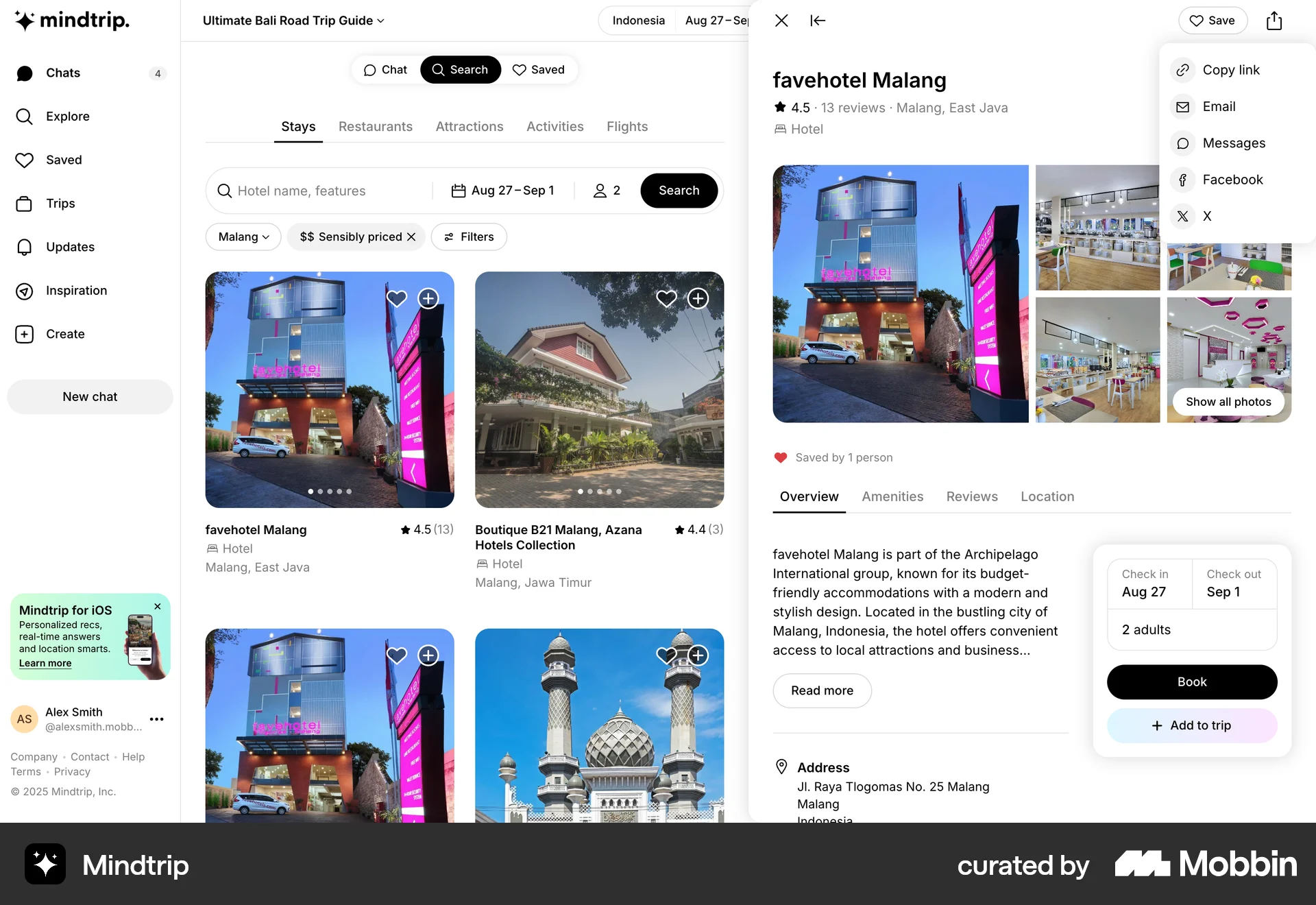The height and width of the screenshot is (905, 1316).
Task: Add Boutique B21 Malang to trip plus icon
Action: tap(698, 298)
